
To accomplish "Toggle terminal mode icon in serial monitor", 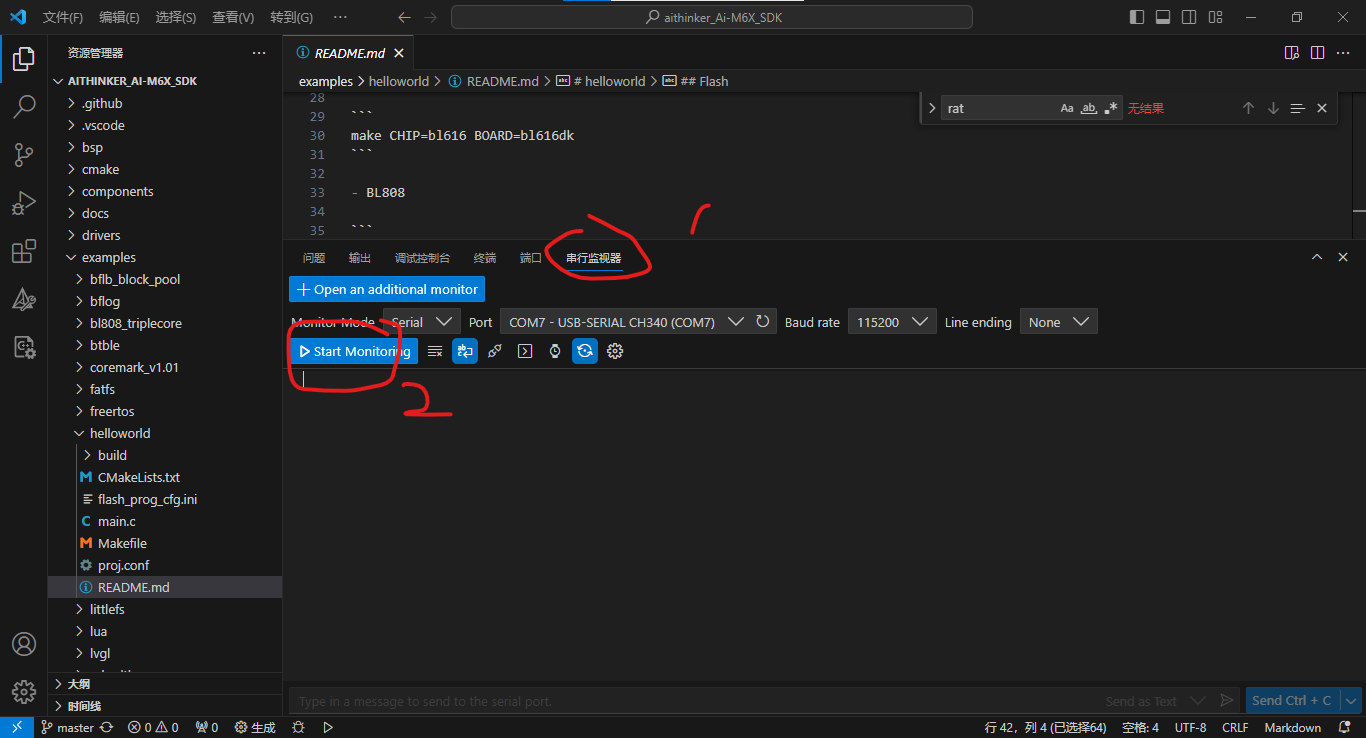I will tap(525, 351).
